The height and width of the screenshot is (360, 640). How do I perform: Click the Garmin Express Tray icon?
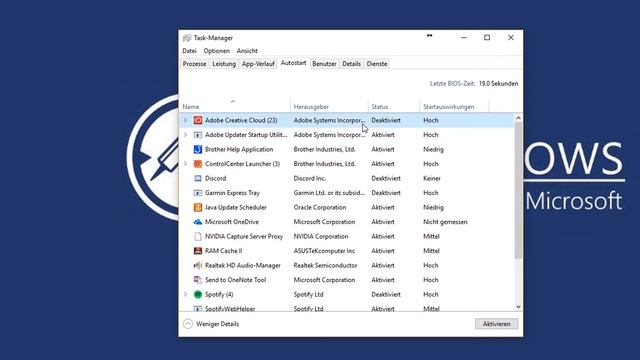click(198, 193)
